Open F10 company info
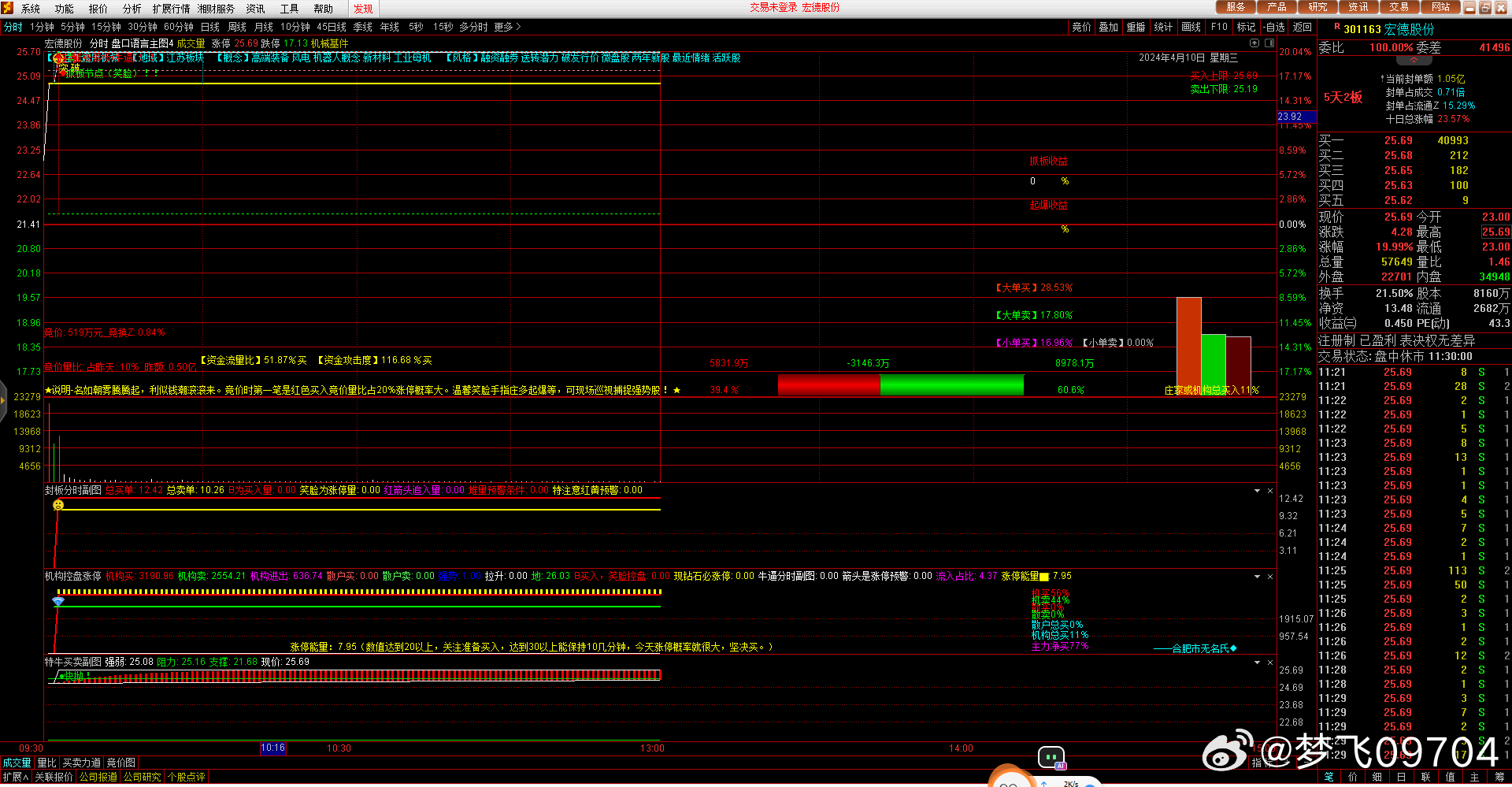 coord(1219,27)
